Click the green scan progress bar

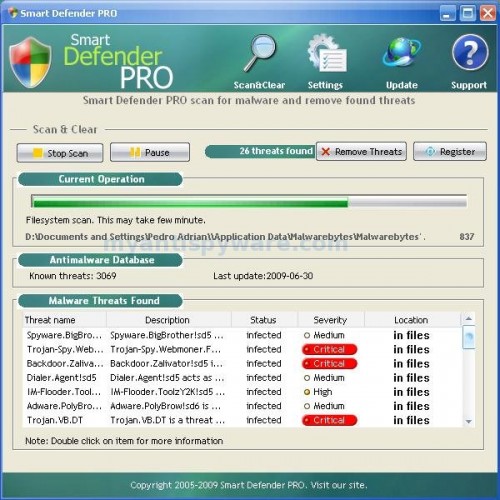(249, 201)
